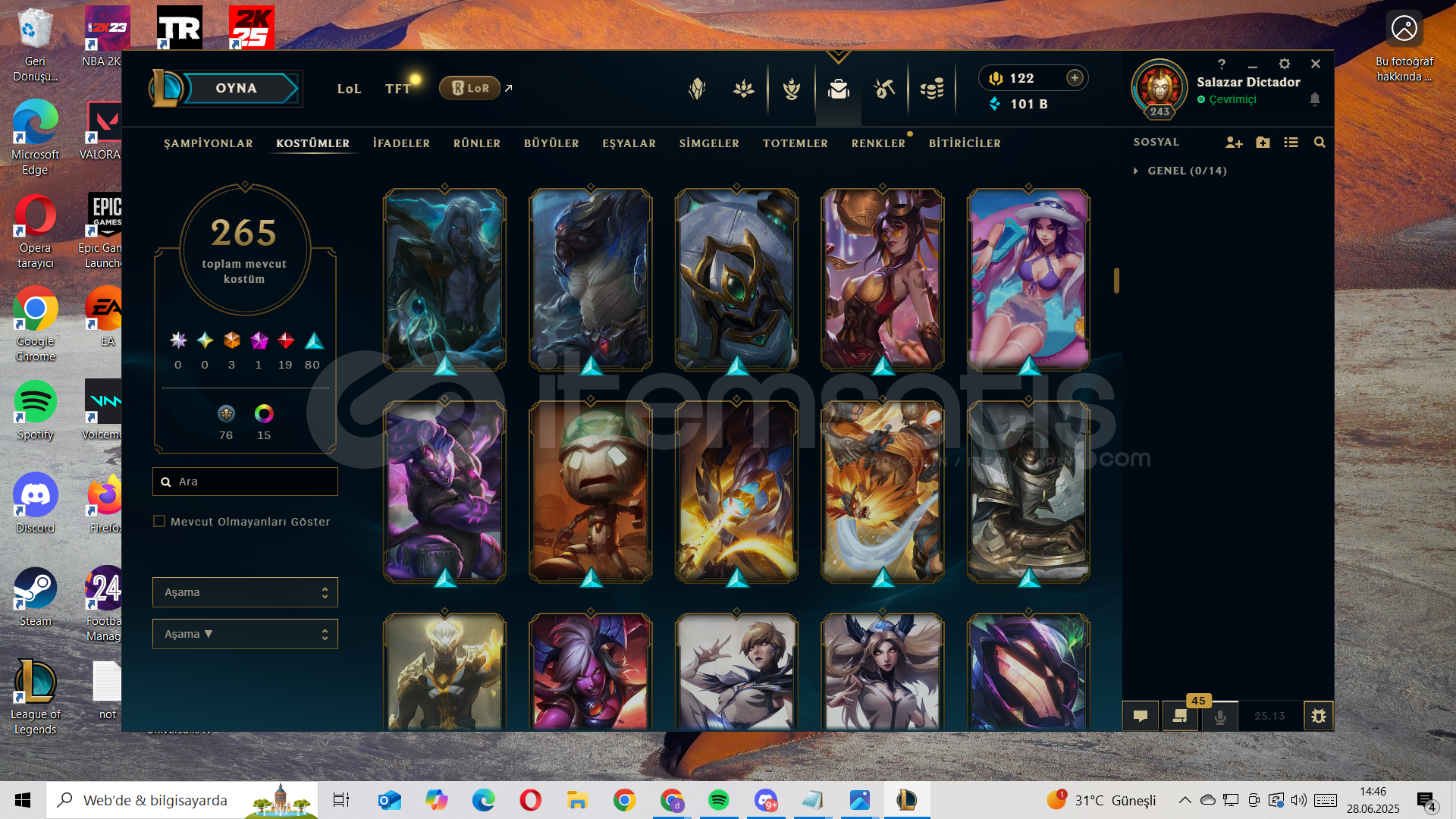Open the second Aşama sort dropdown
1456x819 pixels.
[x=245, y=634]
